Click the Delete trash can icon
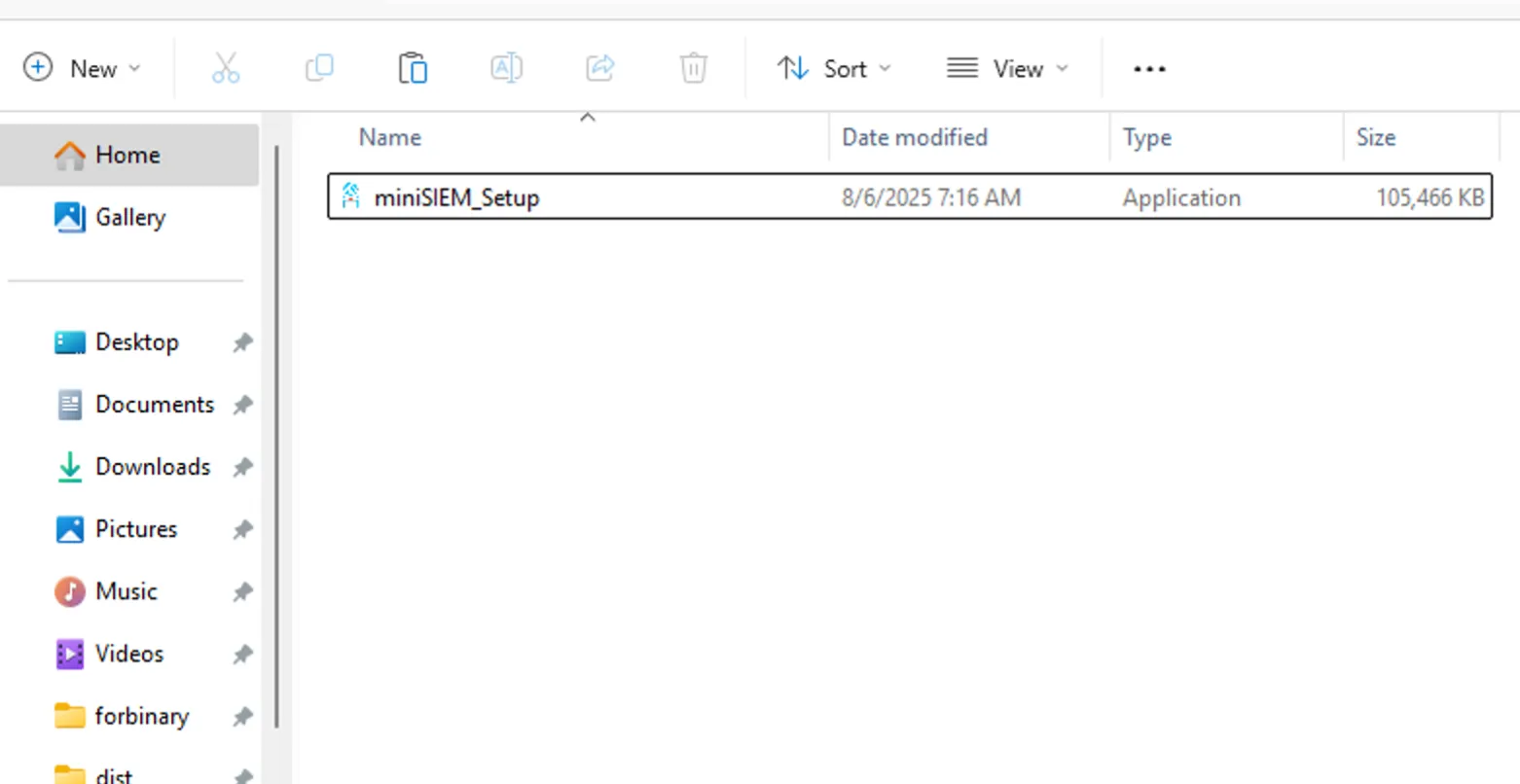This screenshot has width=1520, height=784. click(693, 69)
